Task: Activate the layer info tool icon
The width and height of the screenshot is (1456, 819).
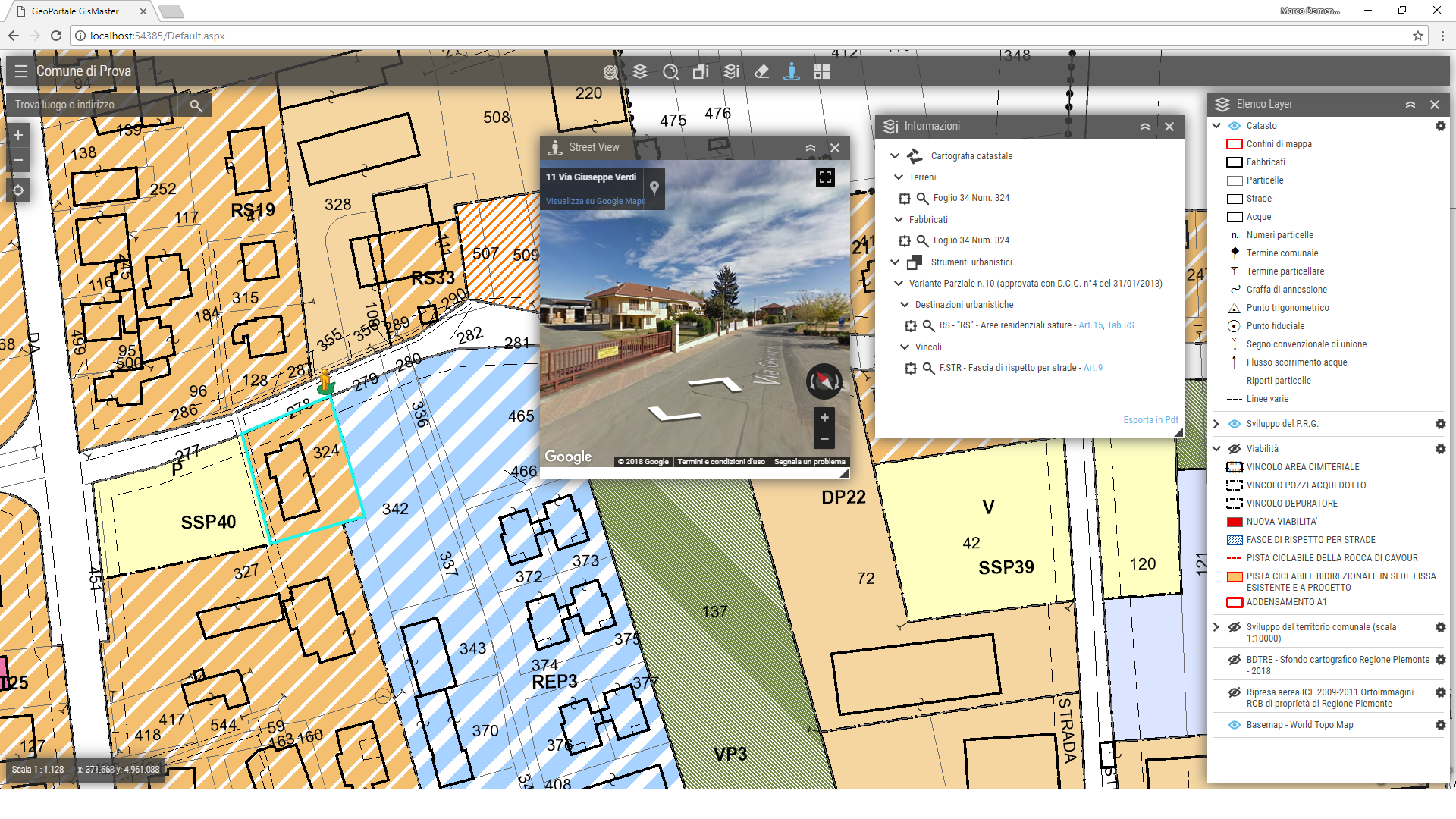Action: 731,71
